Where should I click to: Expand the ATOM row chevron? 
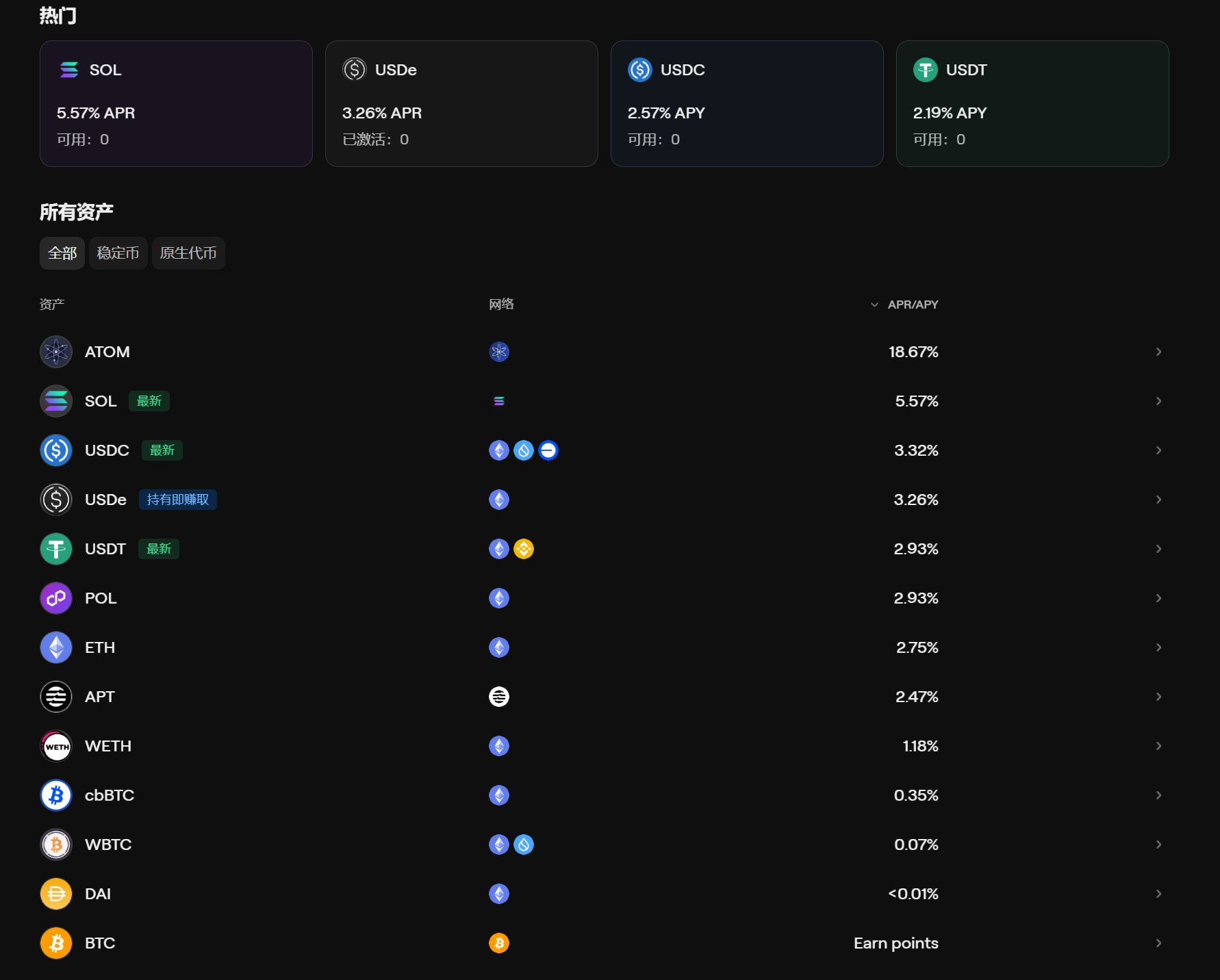point(1158,352)
